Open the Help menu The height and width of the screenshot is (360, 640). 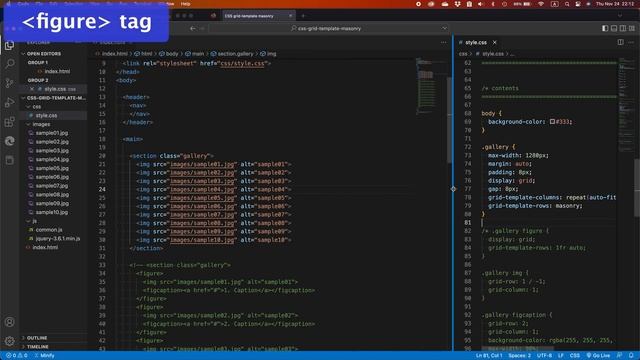(x=185, y=4)
